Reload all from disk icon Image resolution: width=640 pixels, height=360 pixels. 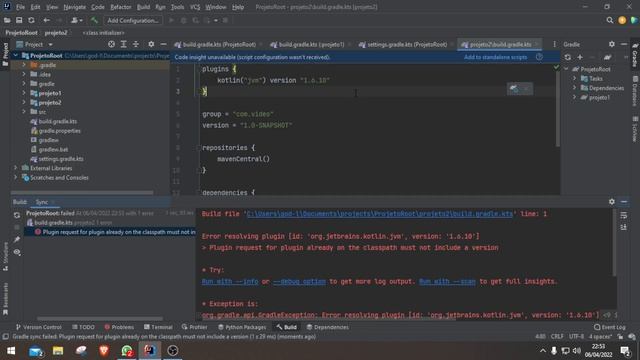[31, 20]
